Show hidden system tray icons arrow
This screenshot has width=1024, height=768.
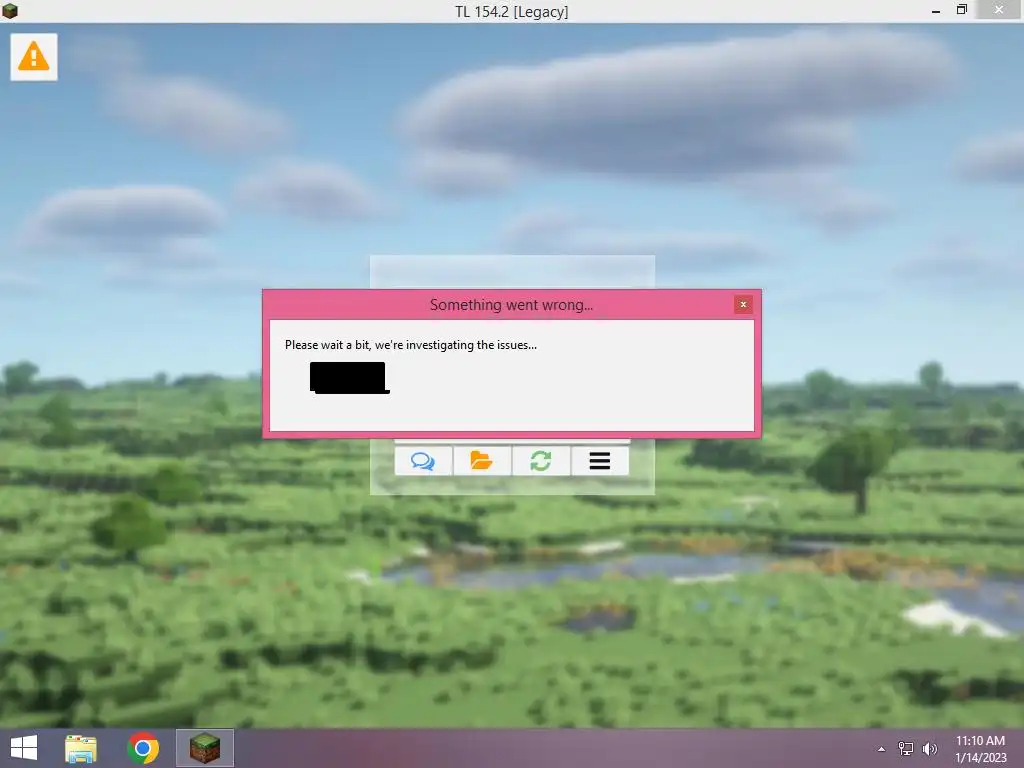pos(882,749)
